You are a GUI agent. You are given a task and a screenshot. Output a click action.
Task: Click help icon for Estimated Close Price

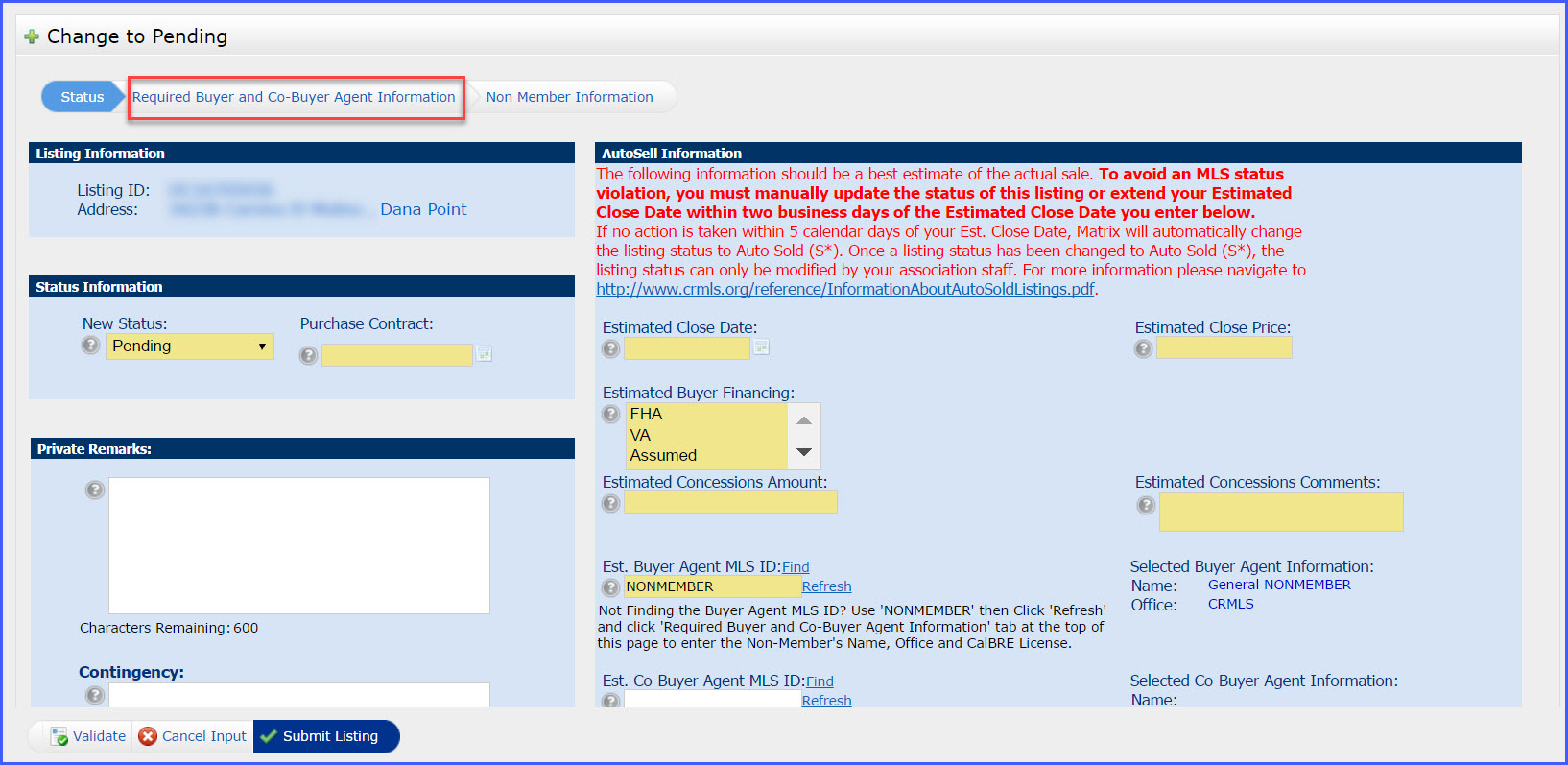pos(1143,348)
